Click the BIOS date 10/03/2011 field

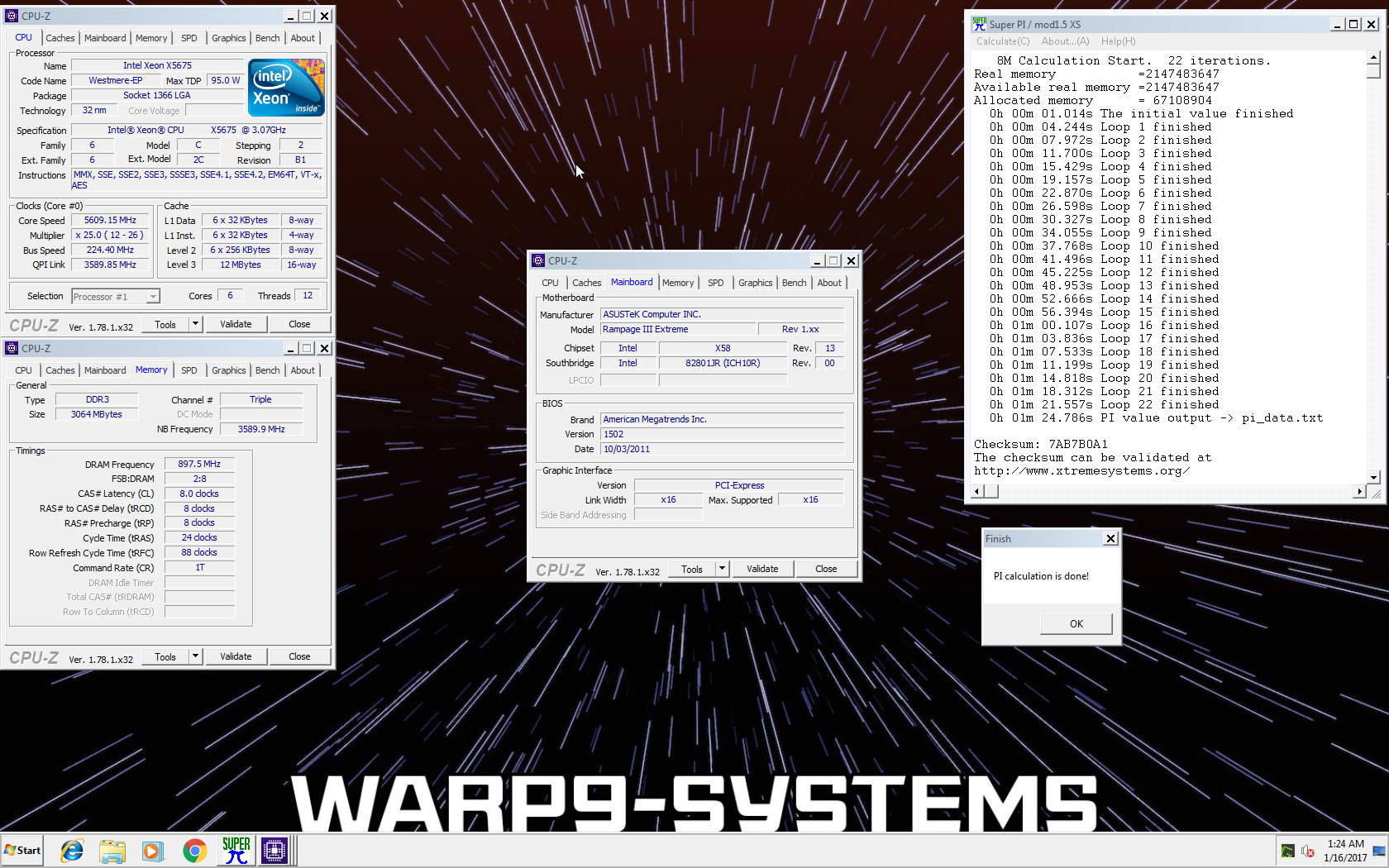723,449
